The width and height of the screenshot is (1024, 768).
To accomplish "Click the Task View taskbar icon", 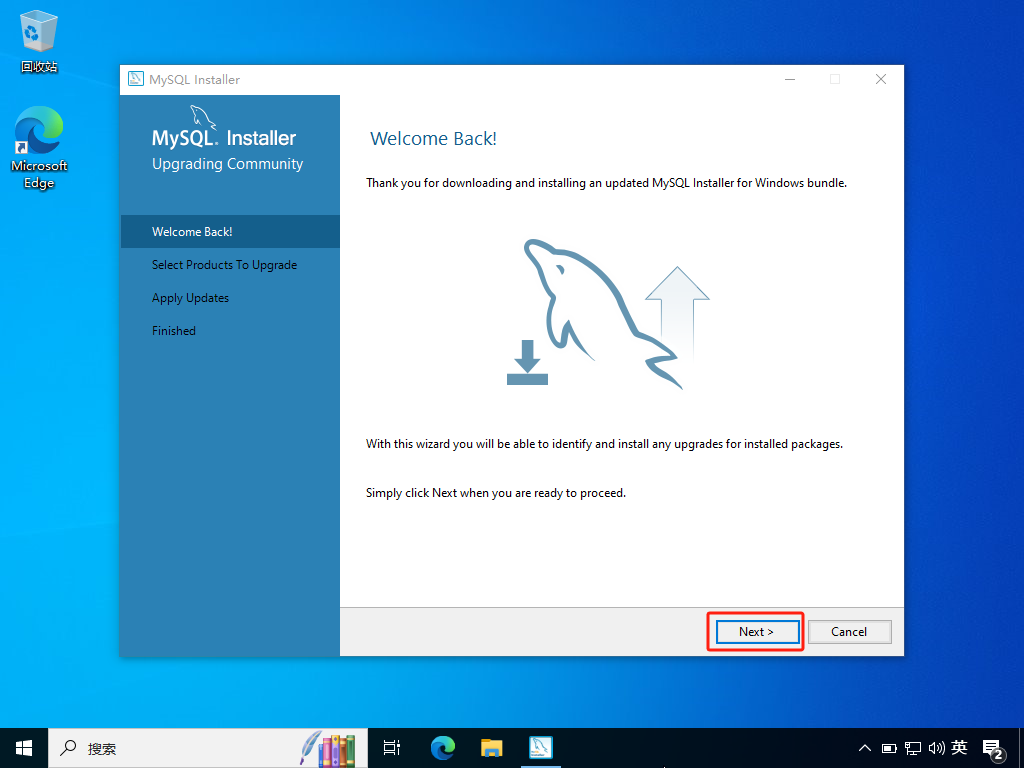I will tap(392, 748).
